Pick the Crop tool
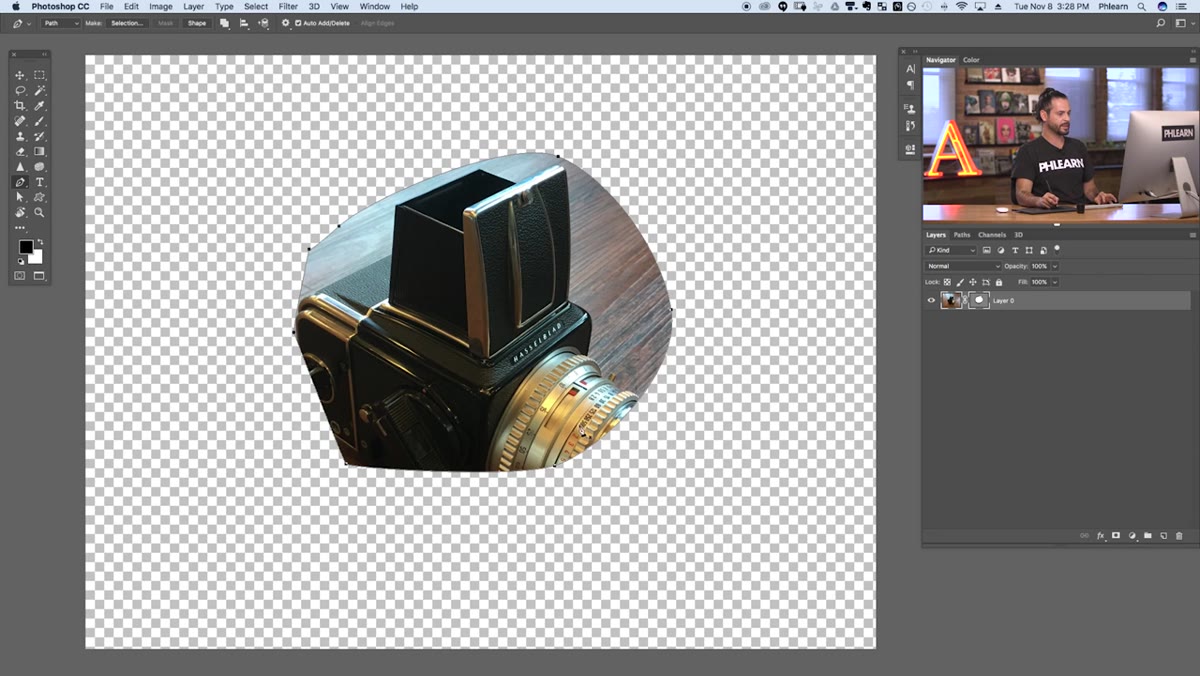 [20, 105]
